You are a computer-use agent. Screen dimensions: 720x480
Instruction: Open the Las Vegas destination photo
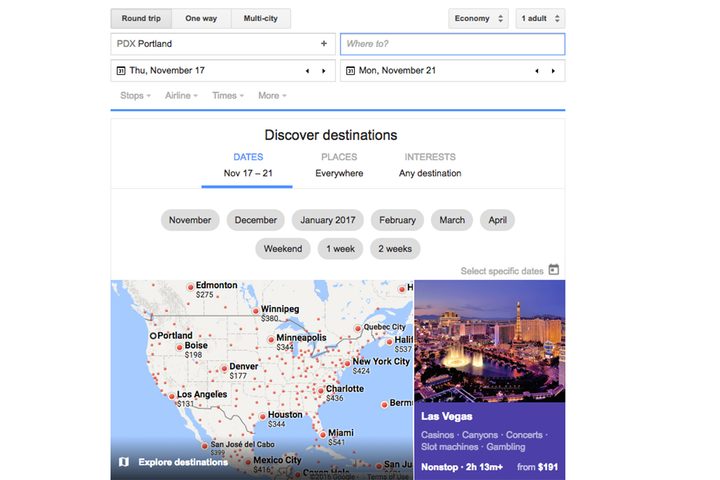(x=489, y=341)
